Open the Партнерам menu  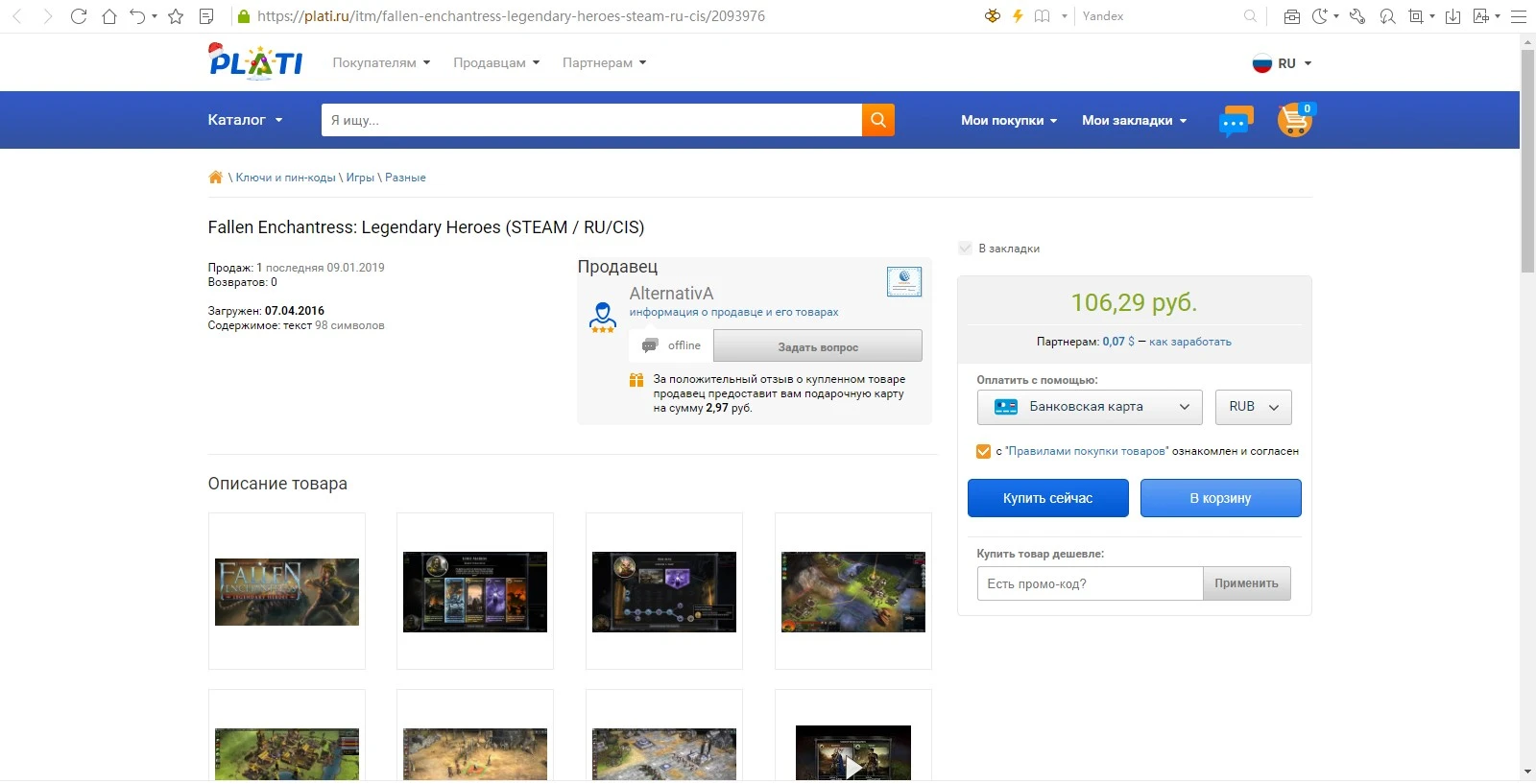tap(604, 63)
